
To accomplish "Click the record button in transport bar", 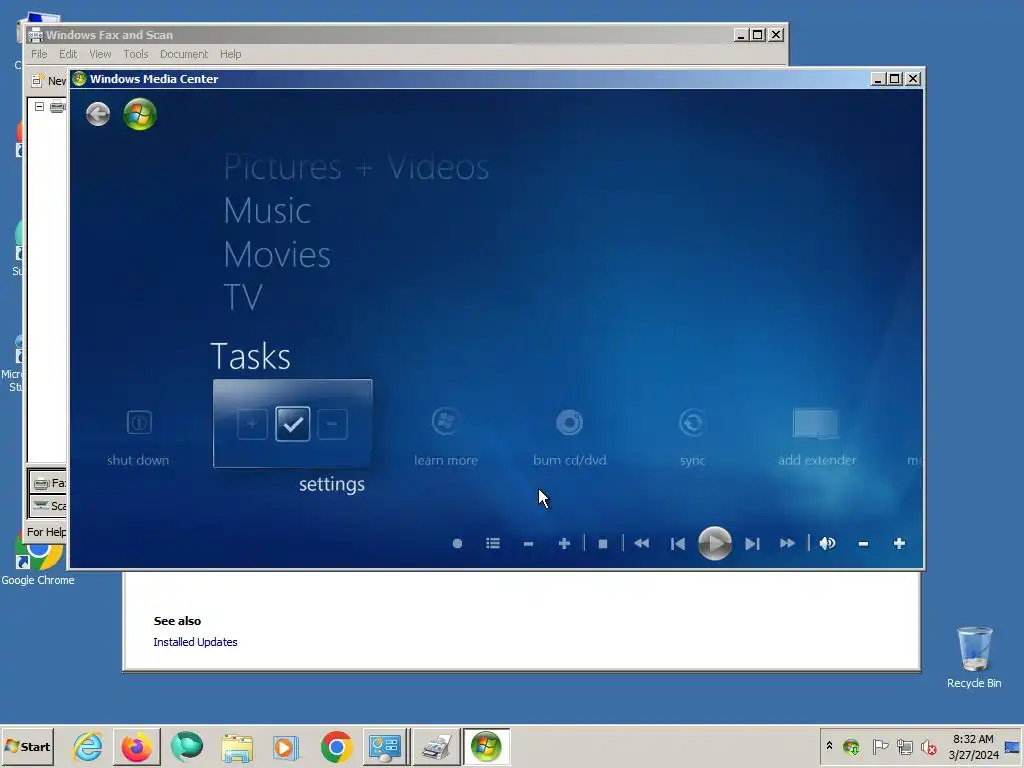I will coord(457,543).
